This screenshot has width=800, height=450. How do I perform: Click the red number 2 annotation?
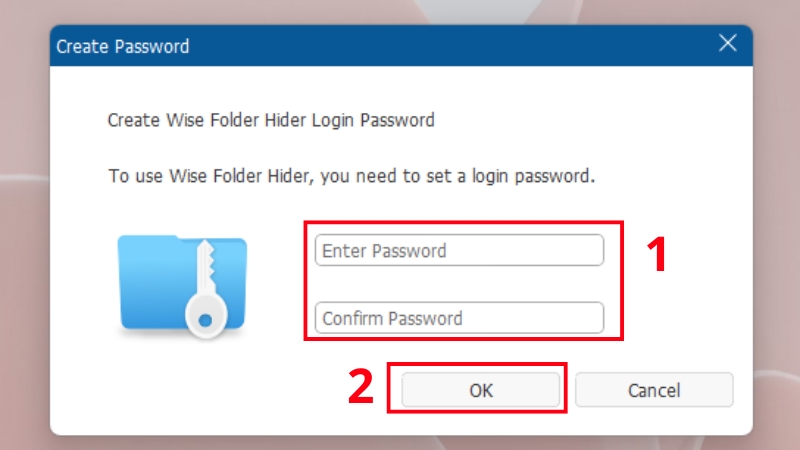[x=361, y=387]
